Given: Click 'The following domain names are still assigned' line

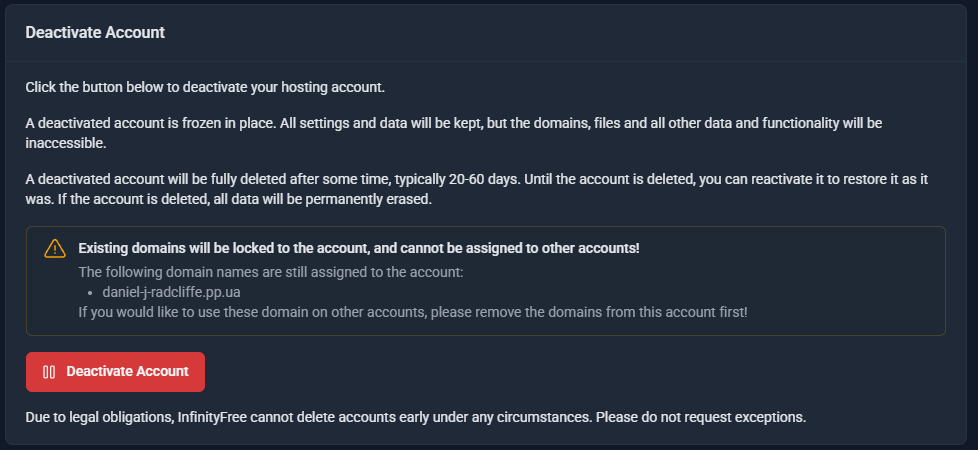Looking at the screenshot, I should (271, 271).
